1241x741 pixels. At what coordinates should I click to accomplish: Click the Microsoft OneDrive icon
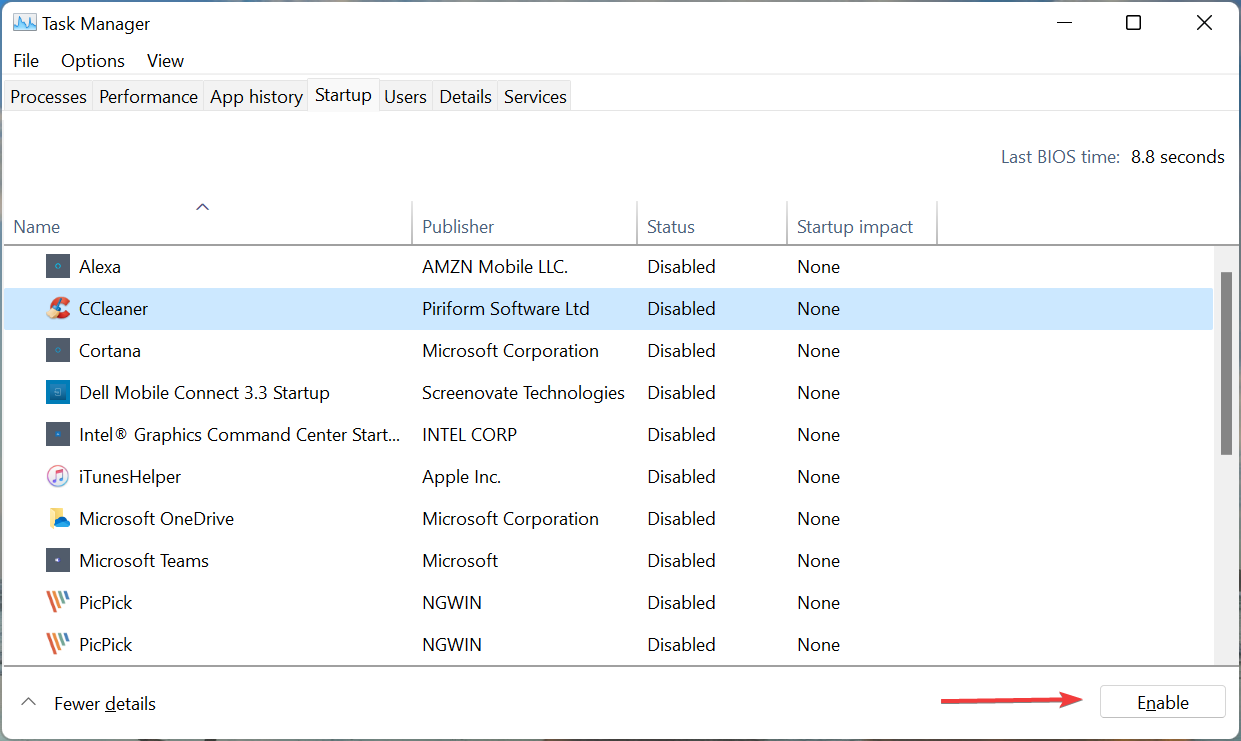tap(57, 518)
